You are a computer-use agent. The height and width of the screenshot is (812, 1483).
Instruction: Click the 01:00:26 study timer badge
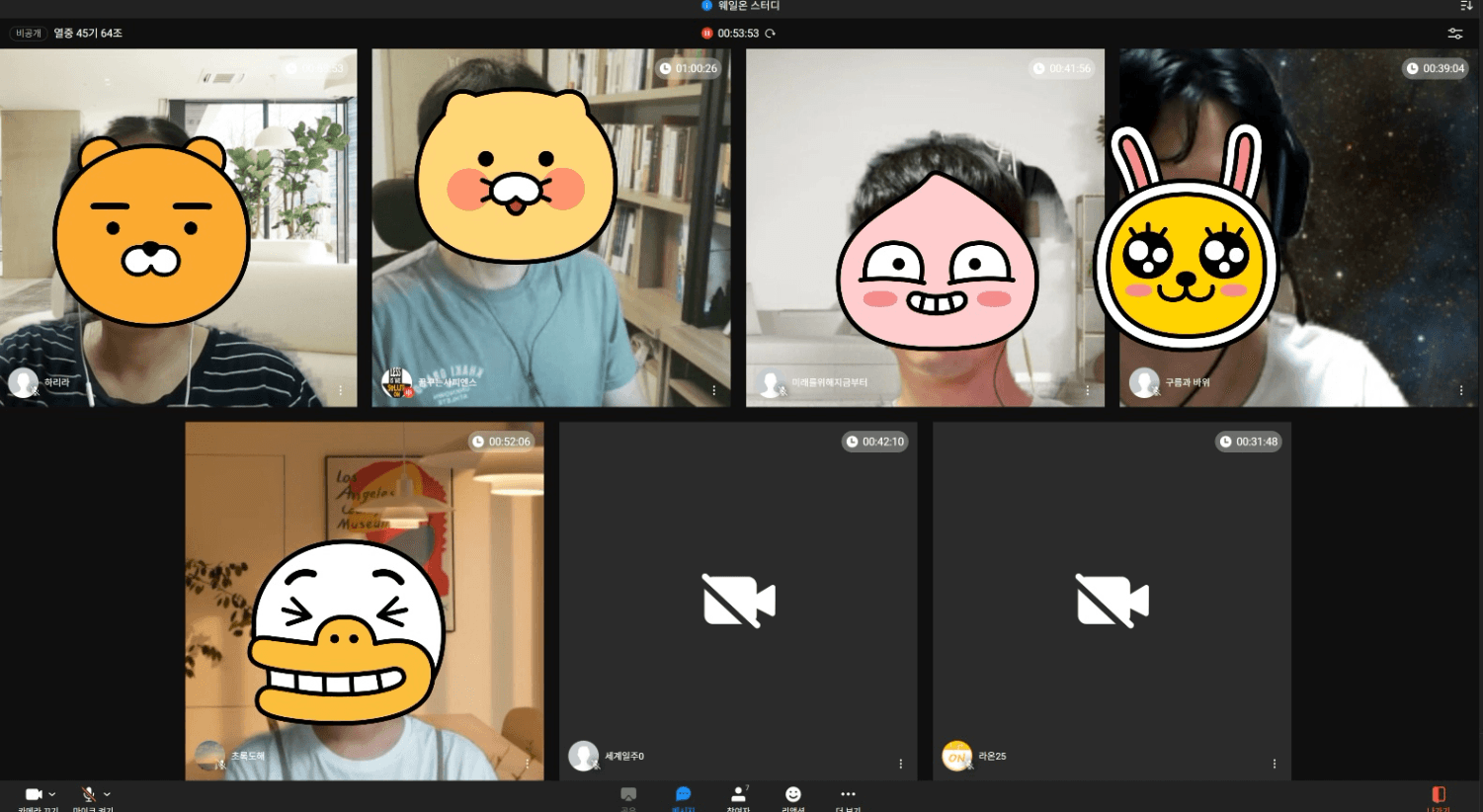pyautogui.click(x=689, y=68)
